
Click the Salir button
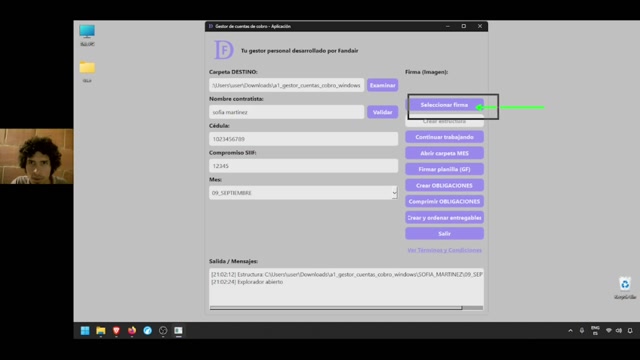(x=444, y=233)
